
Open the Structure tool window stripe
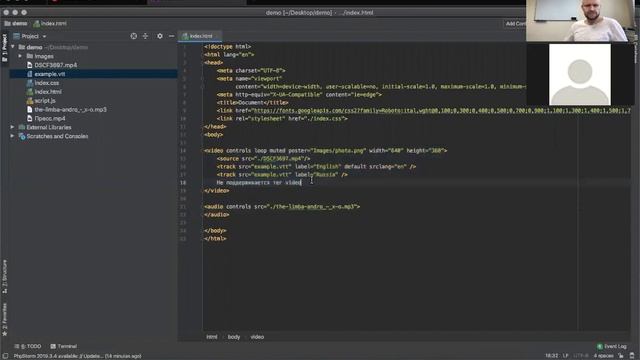[x=4, y=277]
